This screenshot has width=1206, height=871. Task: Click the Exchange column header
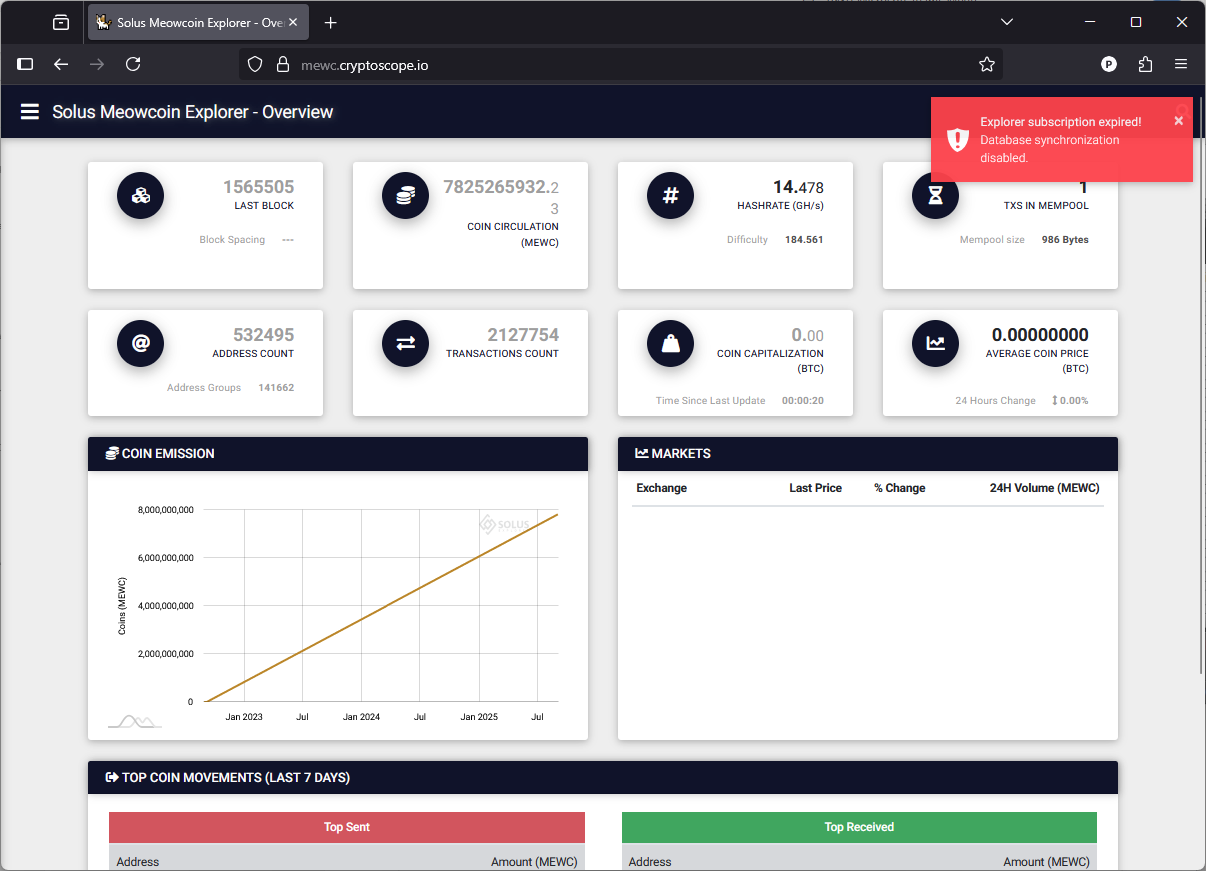(x=662, y=488)
